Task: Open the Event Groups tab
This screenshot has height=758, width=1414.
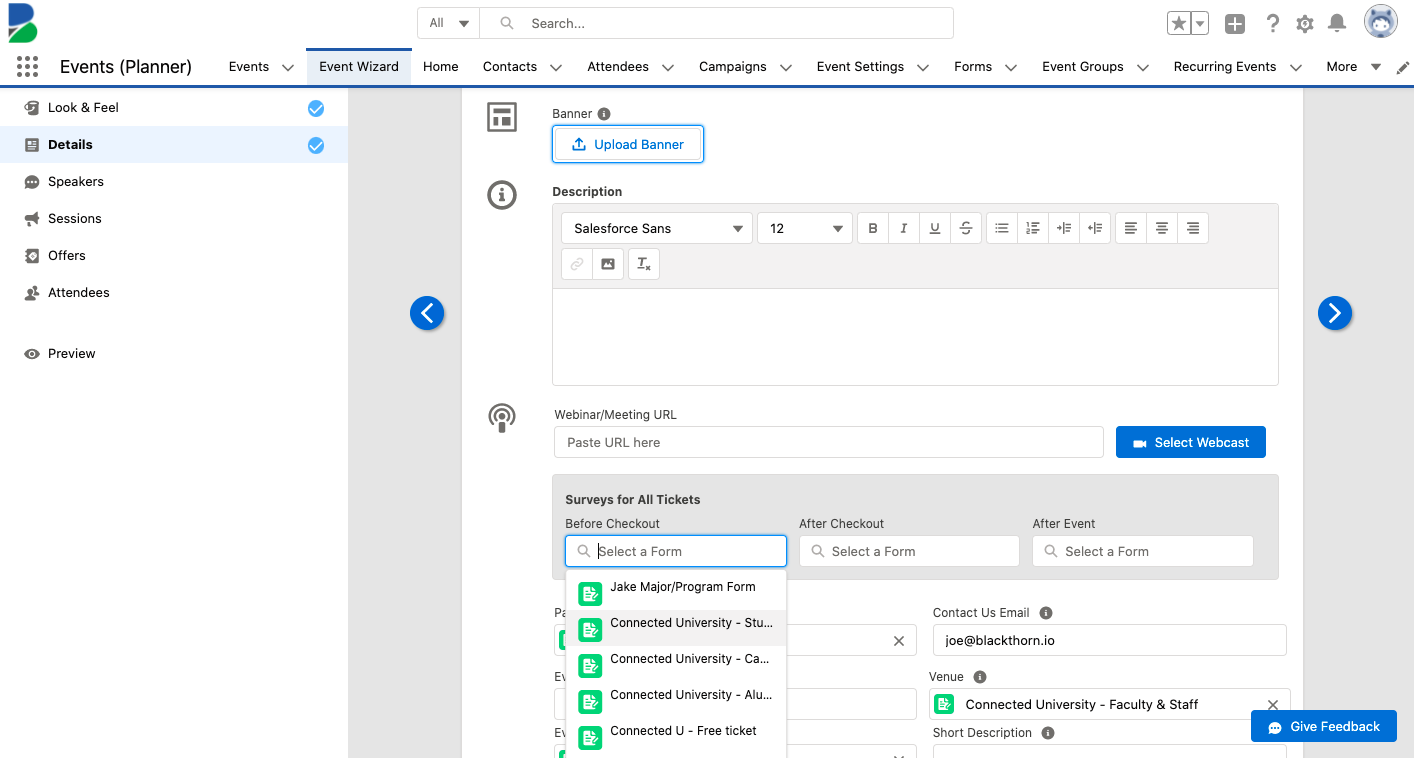Action: point(1082,67)
